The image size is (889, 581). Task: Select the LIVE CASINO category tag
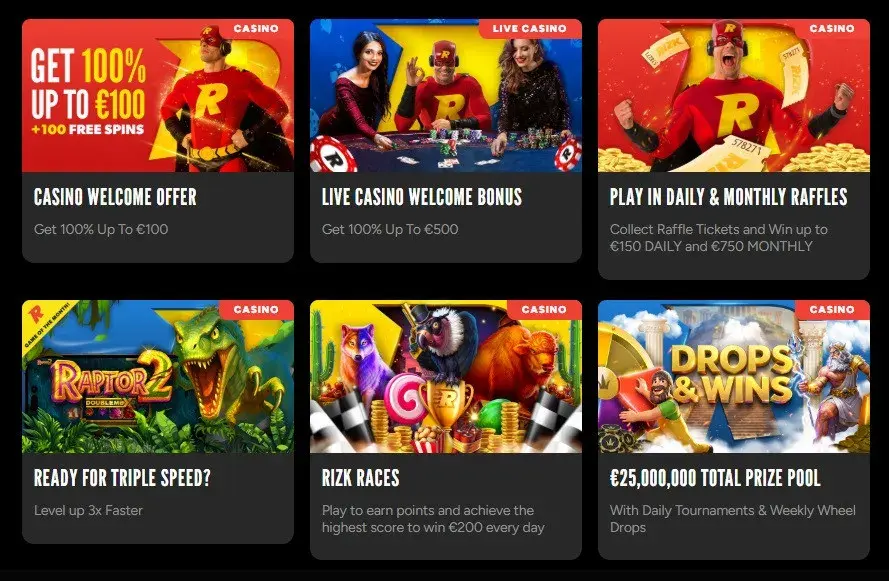(x=530, y=28)
